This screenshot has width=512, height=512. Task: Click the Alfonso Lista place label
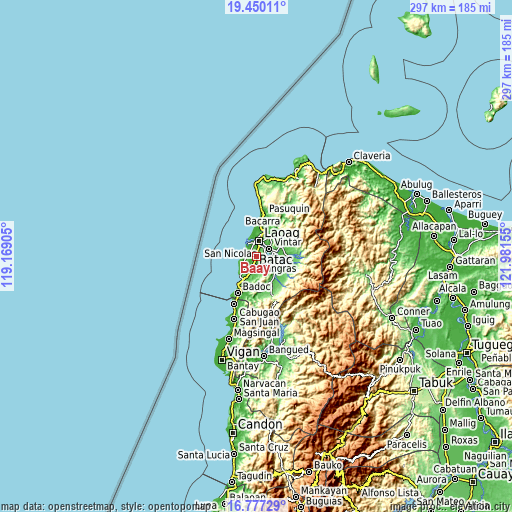[x=390, y=492]
